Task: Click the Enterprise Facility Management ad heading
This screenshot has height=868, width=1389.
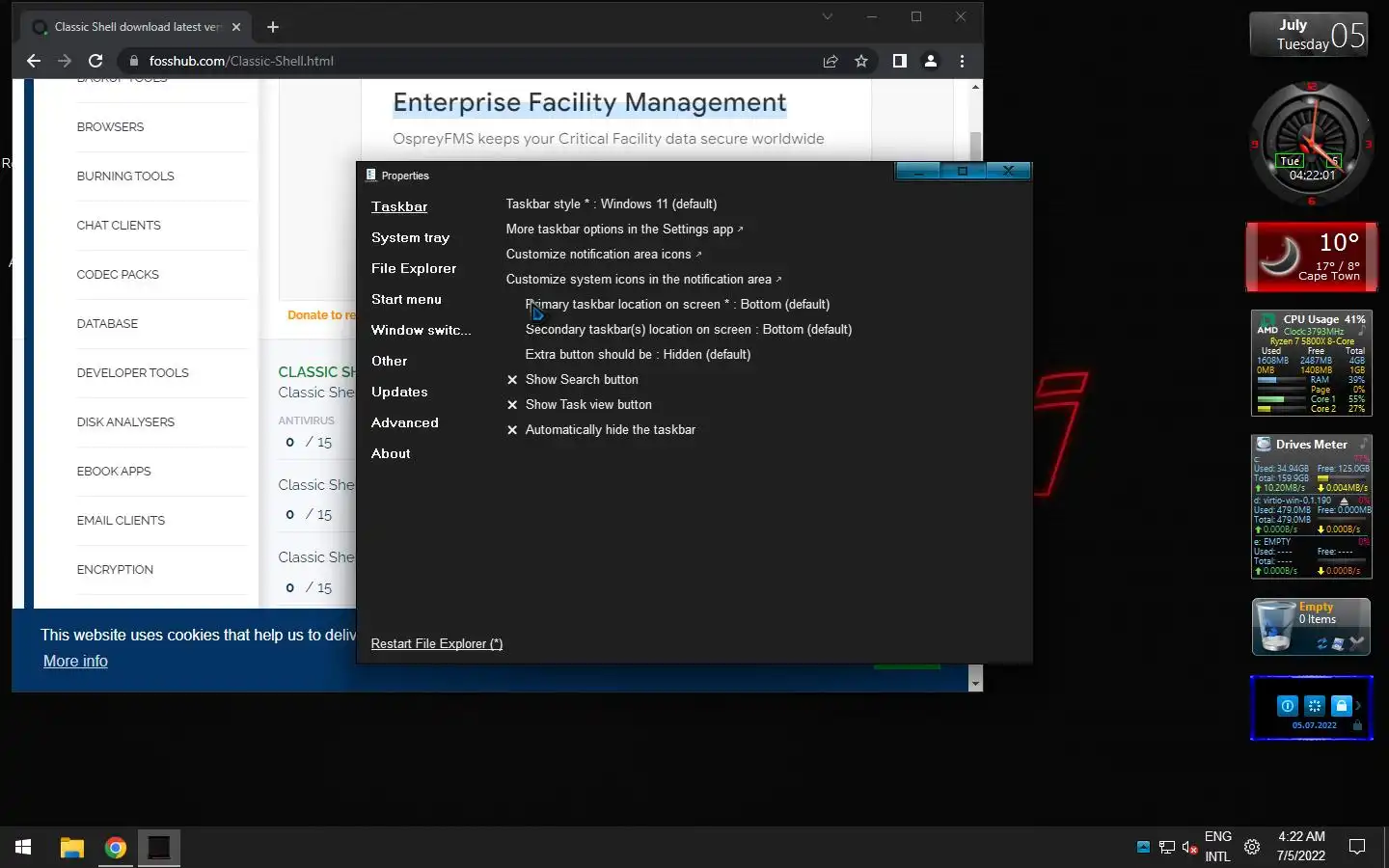Action: tap(589, 102)
